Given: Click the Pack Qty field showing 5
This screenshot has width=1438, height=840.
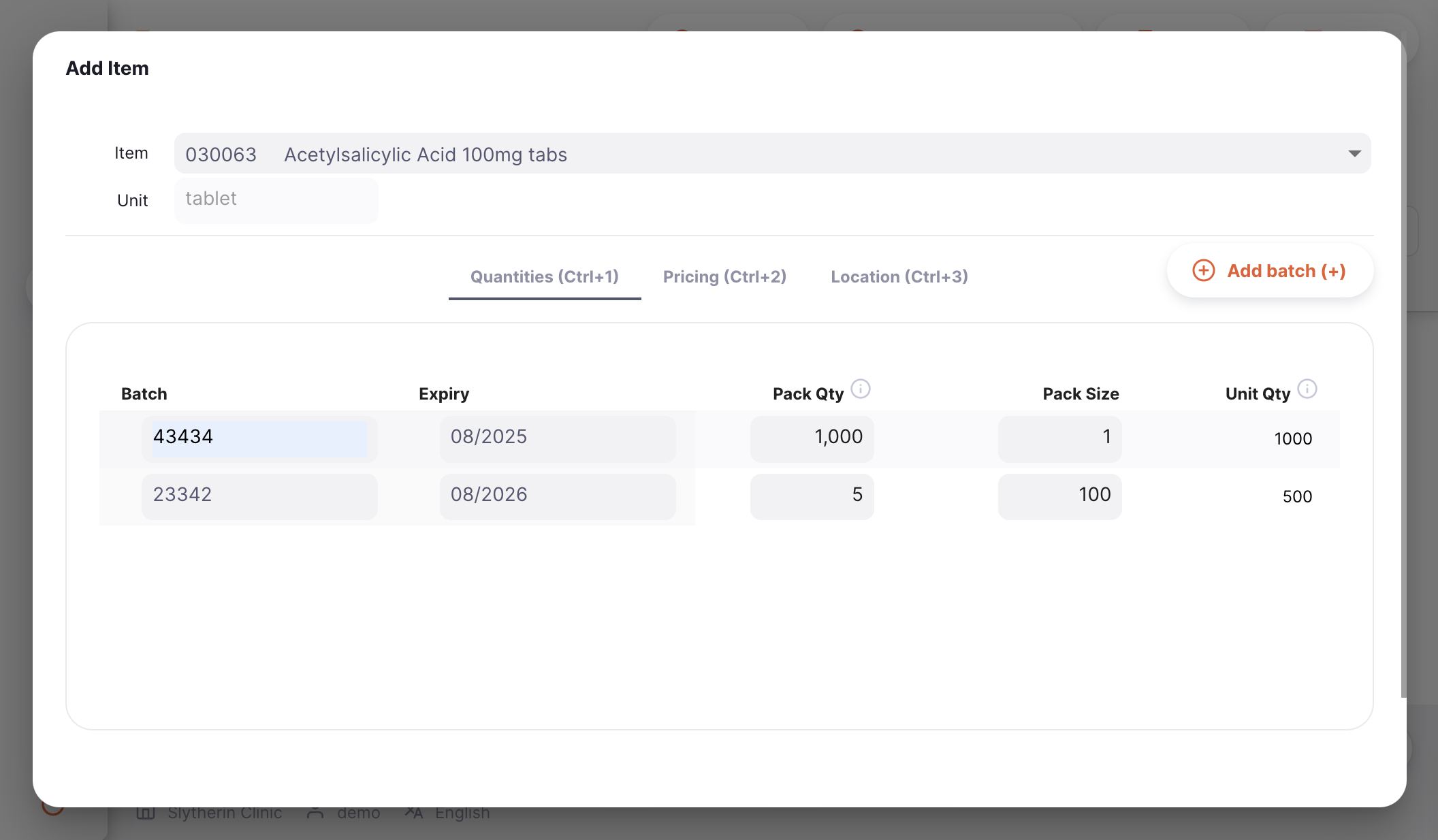Looking at the screenshot, I should point(812,497).
